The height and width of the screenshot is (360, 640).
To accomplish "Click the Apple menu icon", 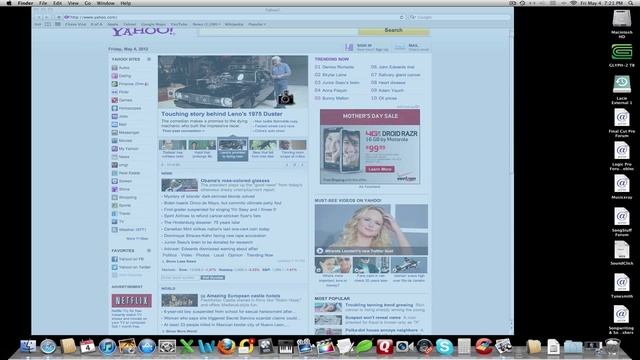I will (9, 3).
